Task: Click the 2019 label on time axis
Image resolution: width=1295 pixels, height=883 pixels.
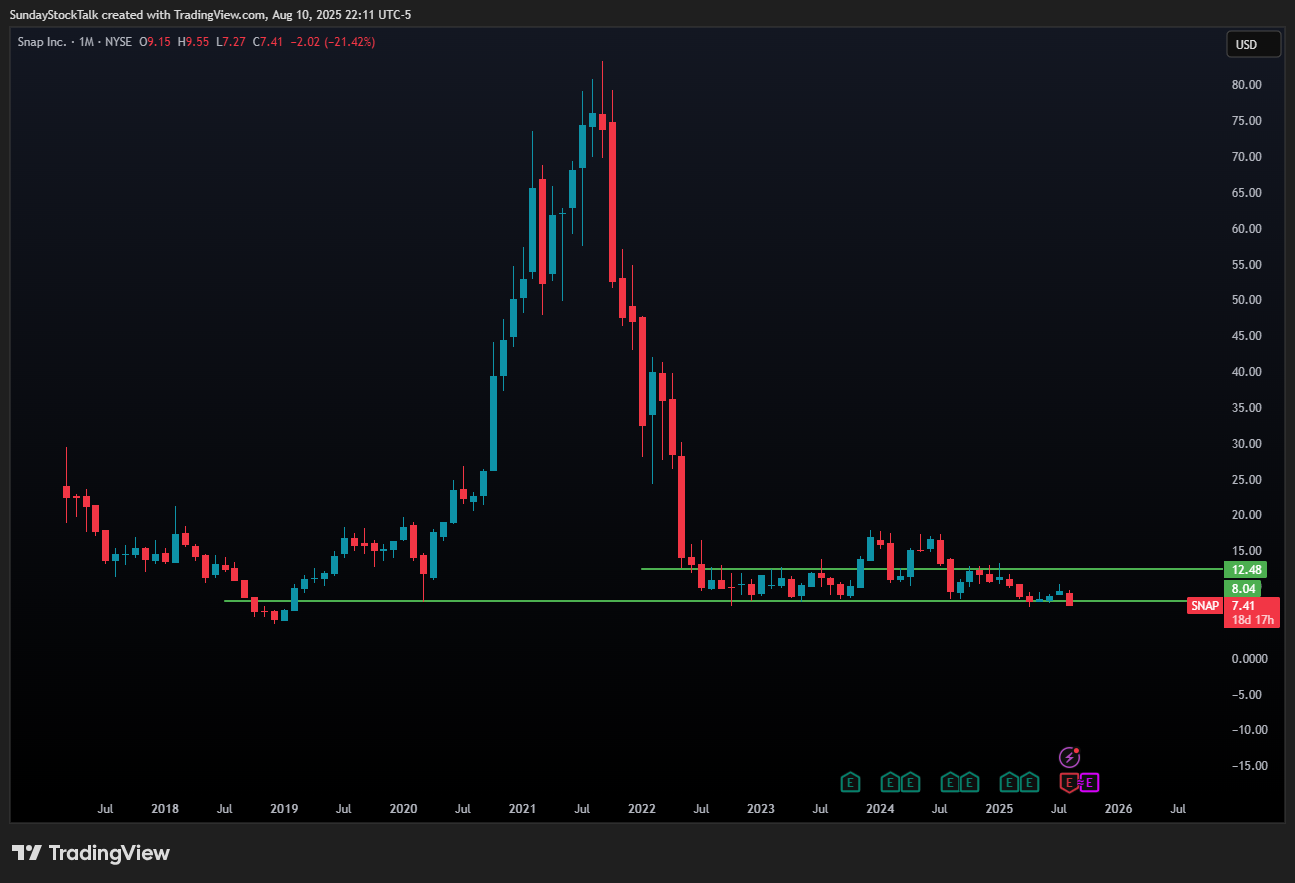Action: (284, 809)
